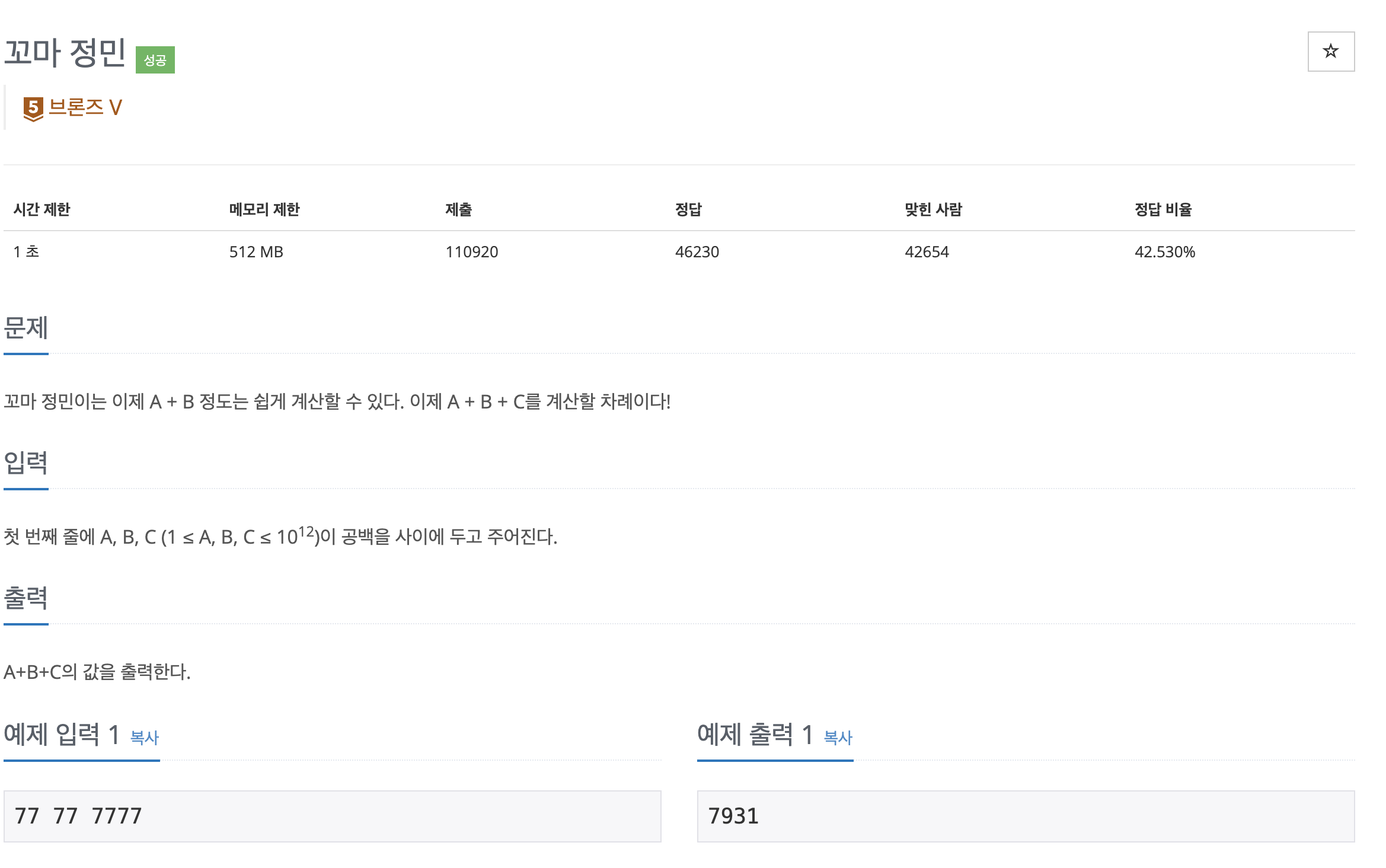Click the 메모리 제한 column header
Image resolution: width=1386 pixels, height=868 pixels.
pyautogui.click(x=264, y=209)
